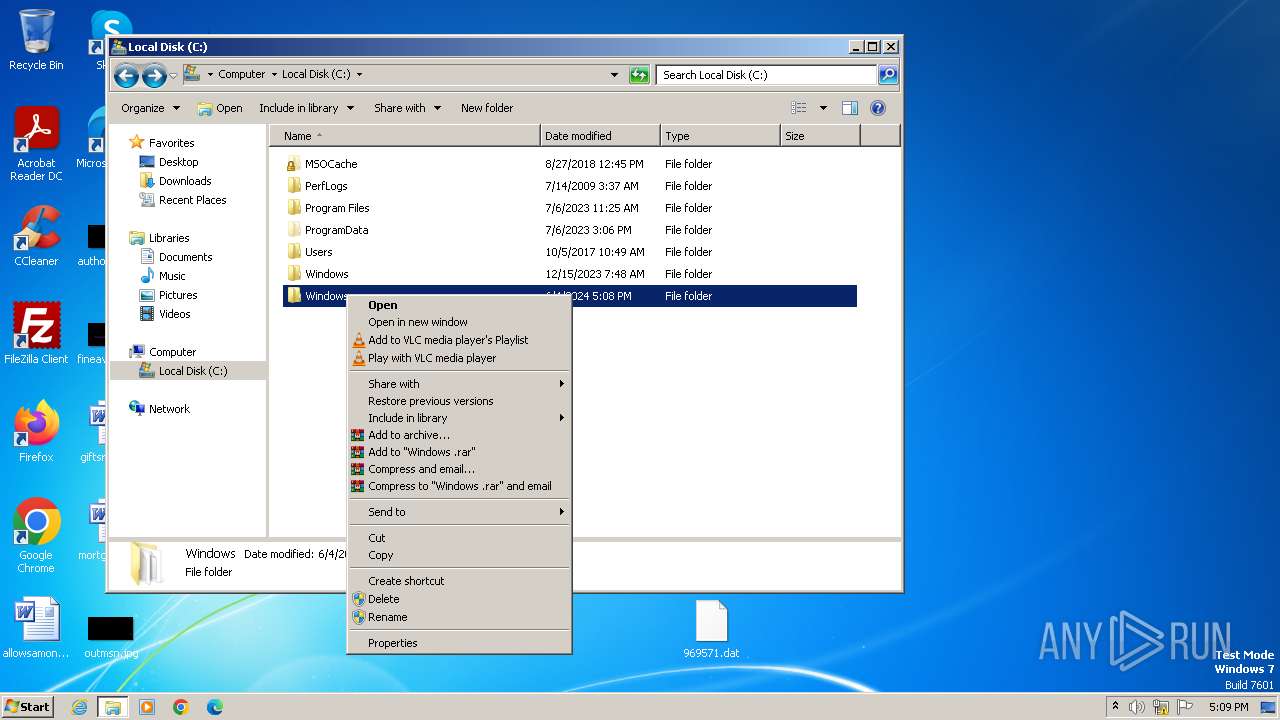Select Acrobat Reader DC desktop icon
The height and width of the screenshot is (720, 1280).
[x=36, y=144]
